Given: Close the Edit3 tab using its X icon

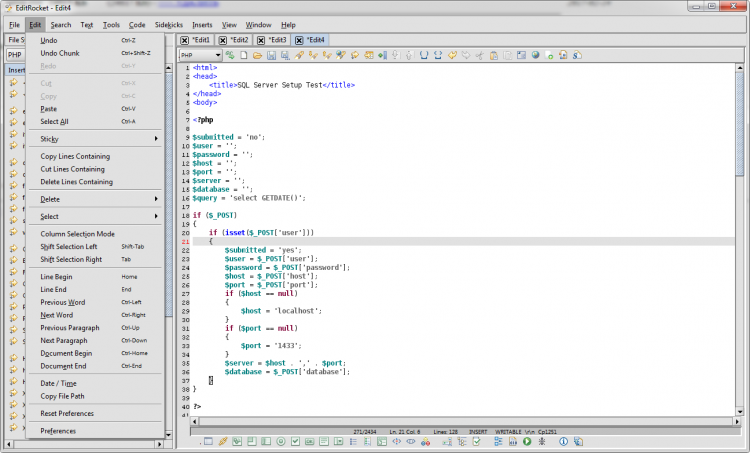Looking at the screenshot, I should (260, 40).
